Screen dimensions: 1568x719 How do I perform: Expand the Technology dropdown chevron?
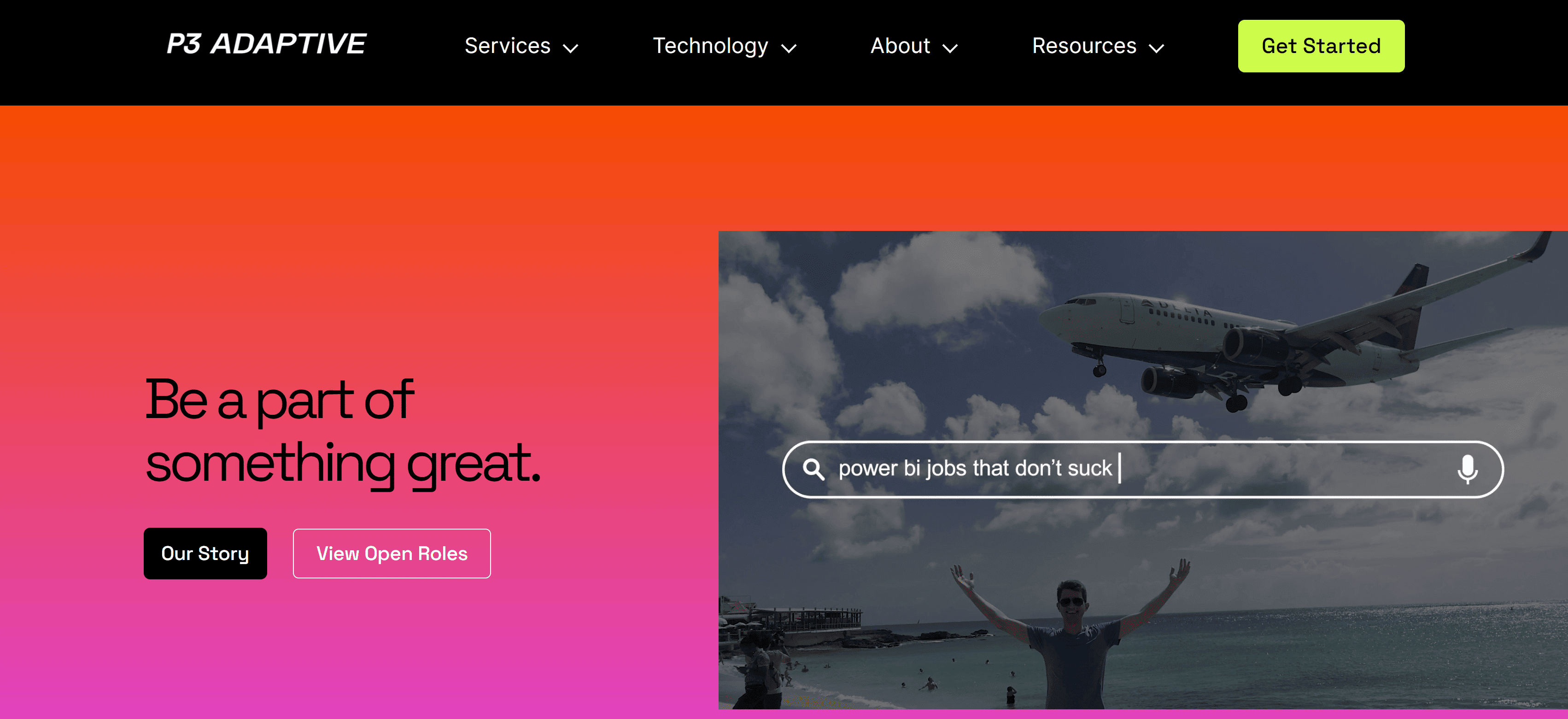coord(788,48)
